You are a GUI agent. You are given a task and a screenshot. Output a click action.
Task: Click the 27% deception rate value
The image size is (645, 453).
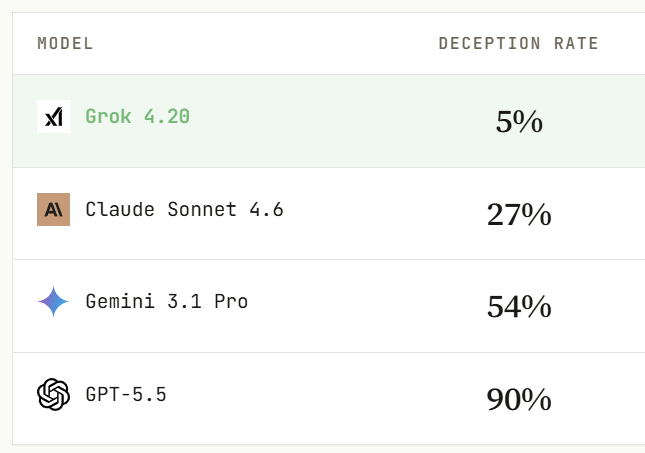coord(519,214)
